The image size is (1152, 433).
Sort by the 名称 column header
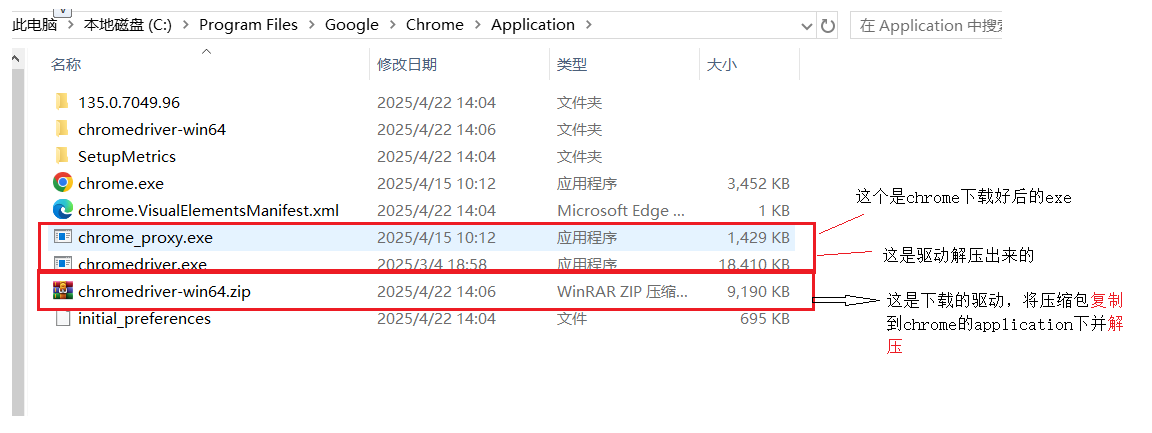(65, 65)
